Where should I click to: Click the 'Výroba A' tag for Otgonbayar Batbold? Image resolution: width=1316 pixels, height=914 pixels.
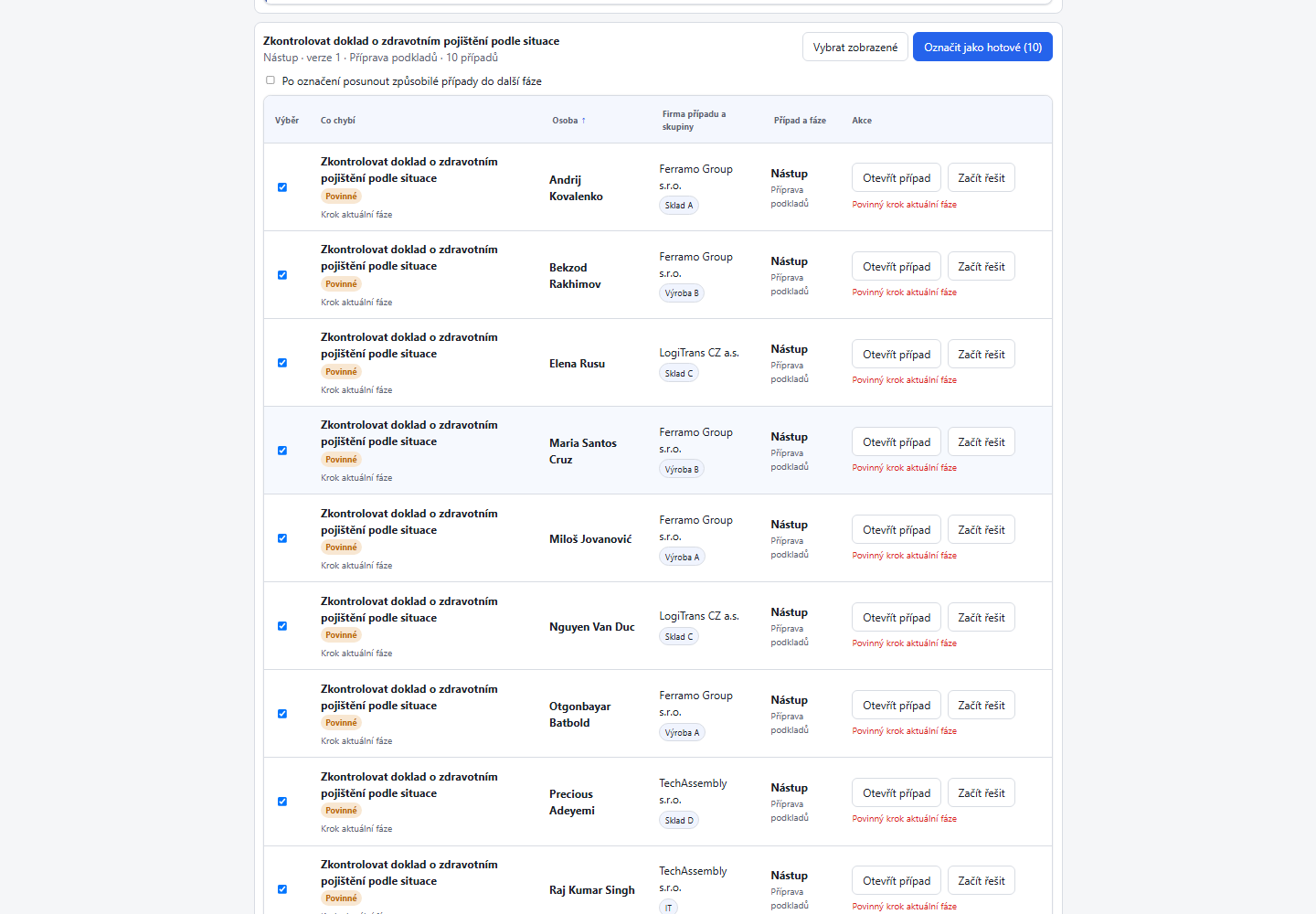(682, 732)
